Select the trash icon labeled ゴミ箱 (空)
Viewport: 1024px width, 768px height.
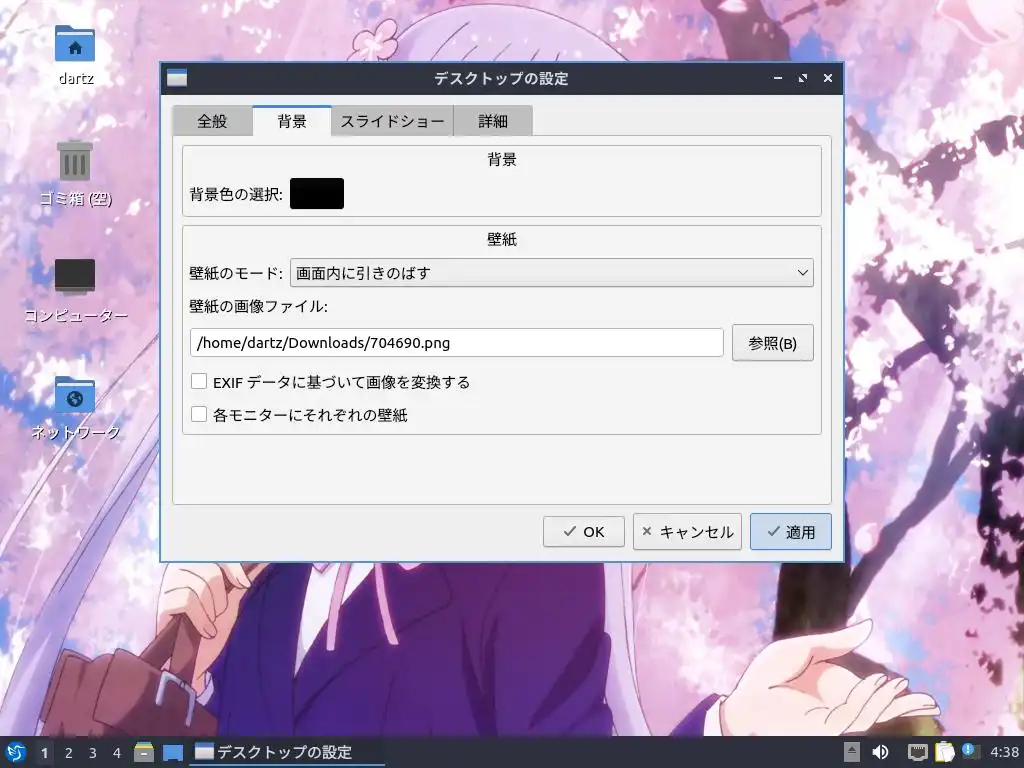[x=74, y=161]
